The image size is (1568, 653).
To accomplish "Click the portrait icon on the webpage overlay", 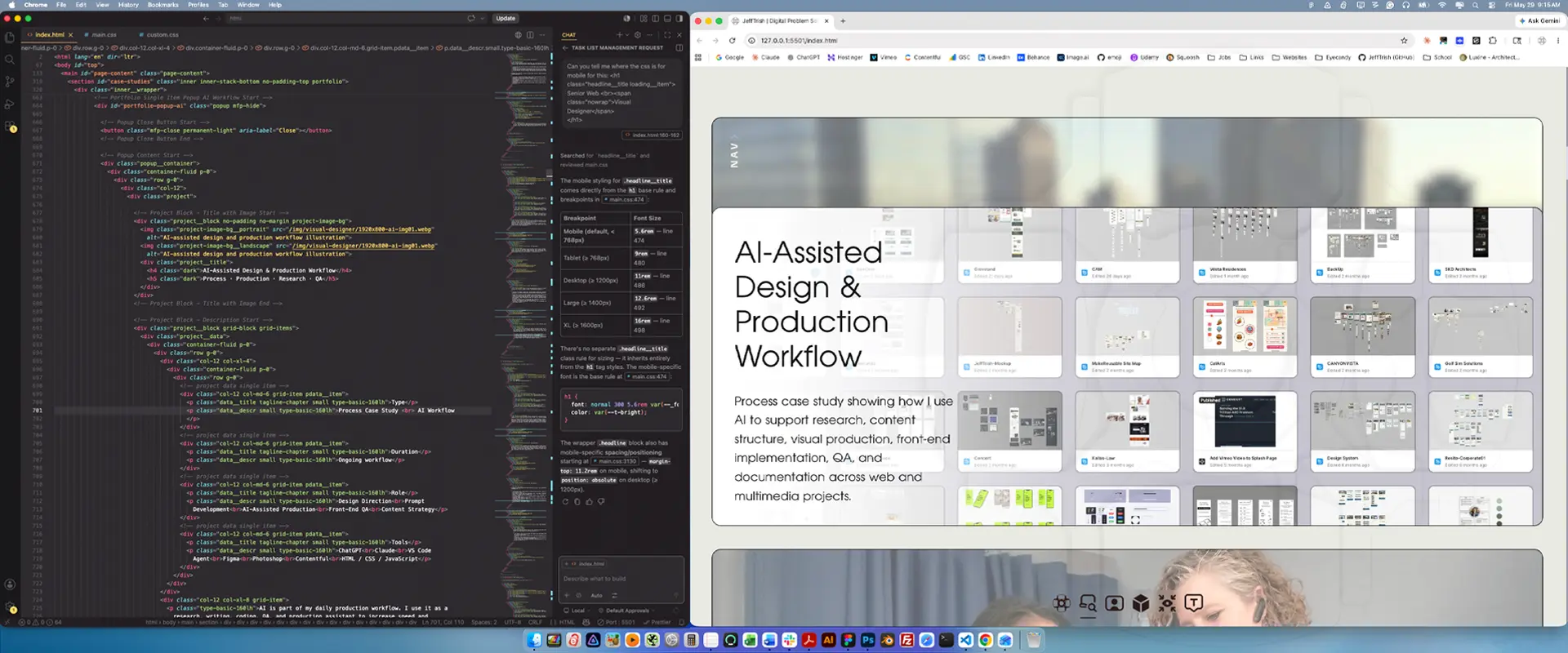I will click(x=1114, y=603).
